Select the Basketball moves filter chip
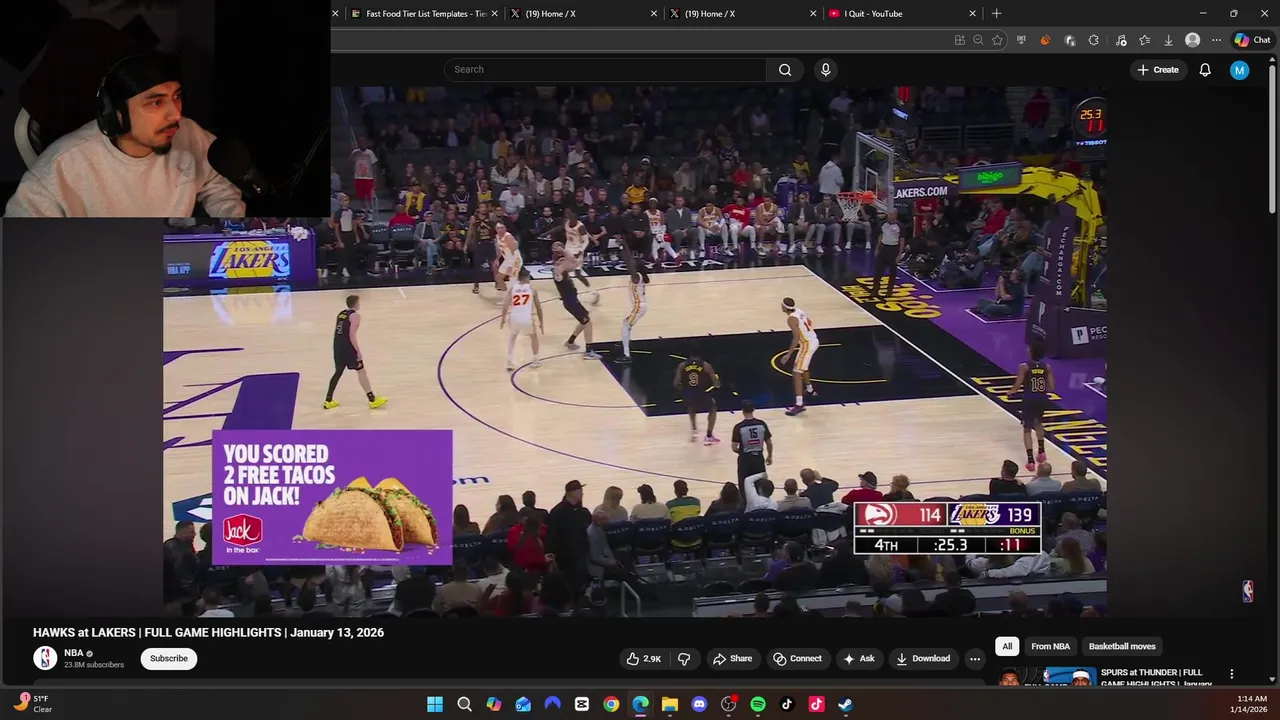Image resolution: width=1280 pixels, height=720 pixels. click(x=1122, y=646)
